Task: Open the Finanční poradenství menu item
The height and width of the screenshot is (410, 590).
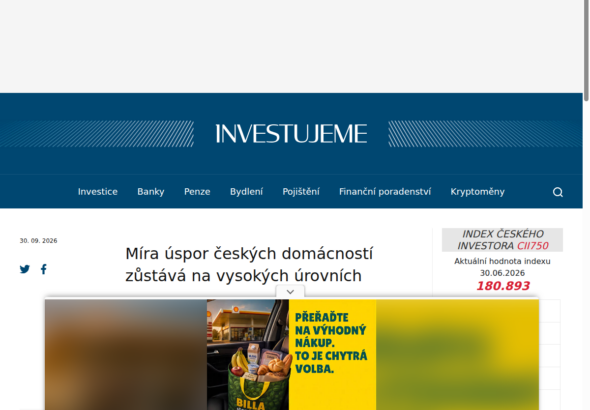Action: point(385,191)
